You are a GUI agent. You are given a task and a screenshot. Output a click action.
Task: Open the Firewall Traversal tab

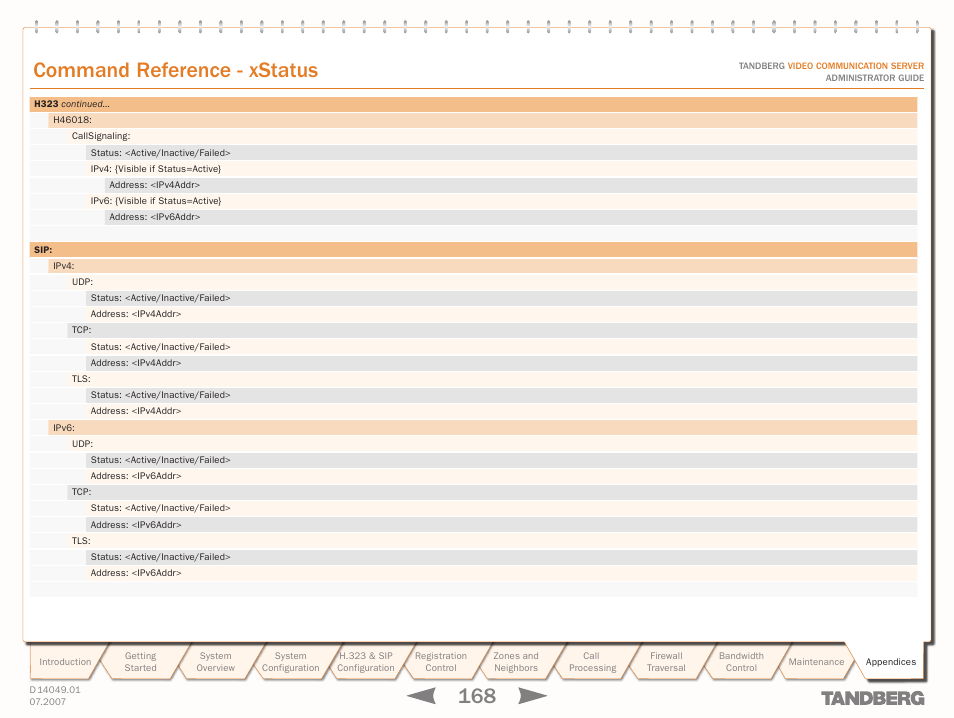pos(666,661)
